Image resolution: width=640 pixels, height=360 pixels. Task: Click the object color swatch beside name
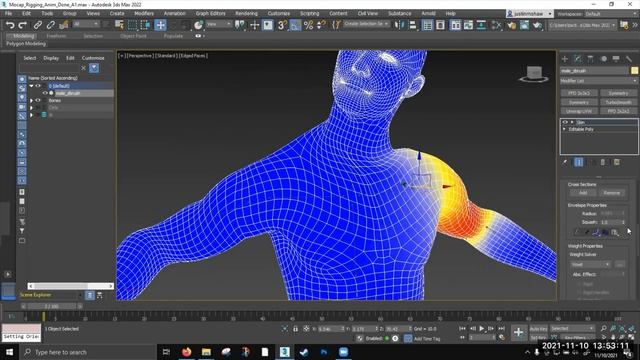tap(634, 71)
